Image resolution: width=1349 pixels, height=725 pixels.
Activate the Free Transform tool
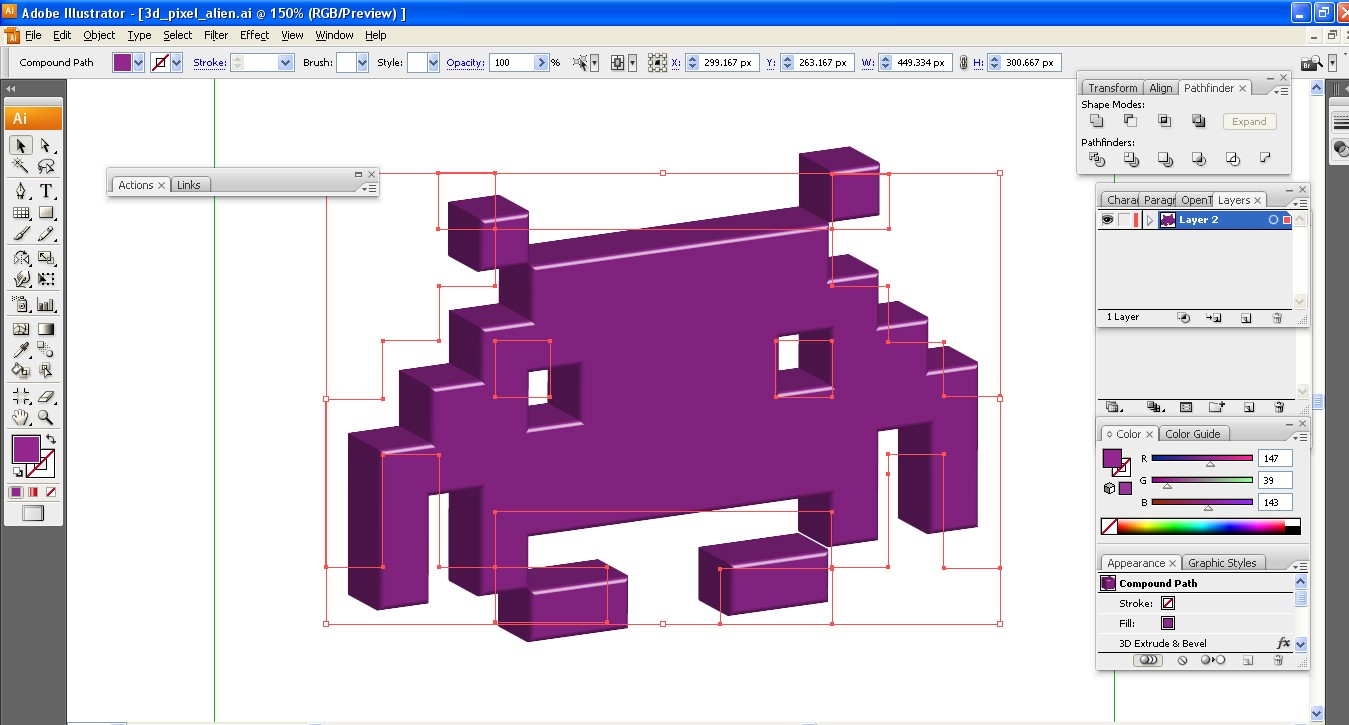pos(46,280)
